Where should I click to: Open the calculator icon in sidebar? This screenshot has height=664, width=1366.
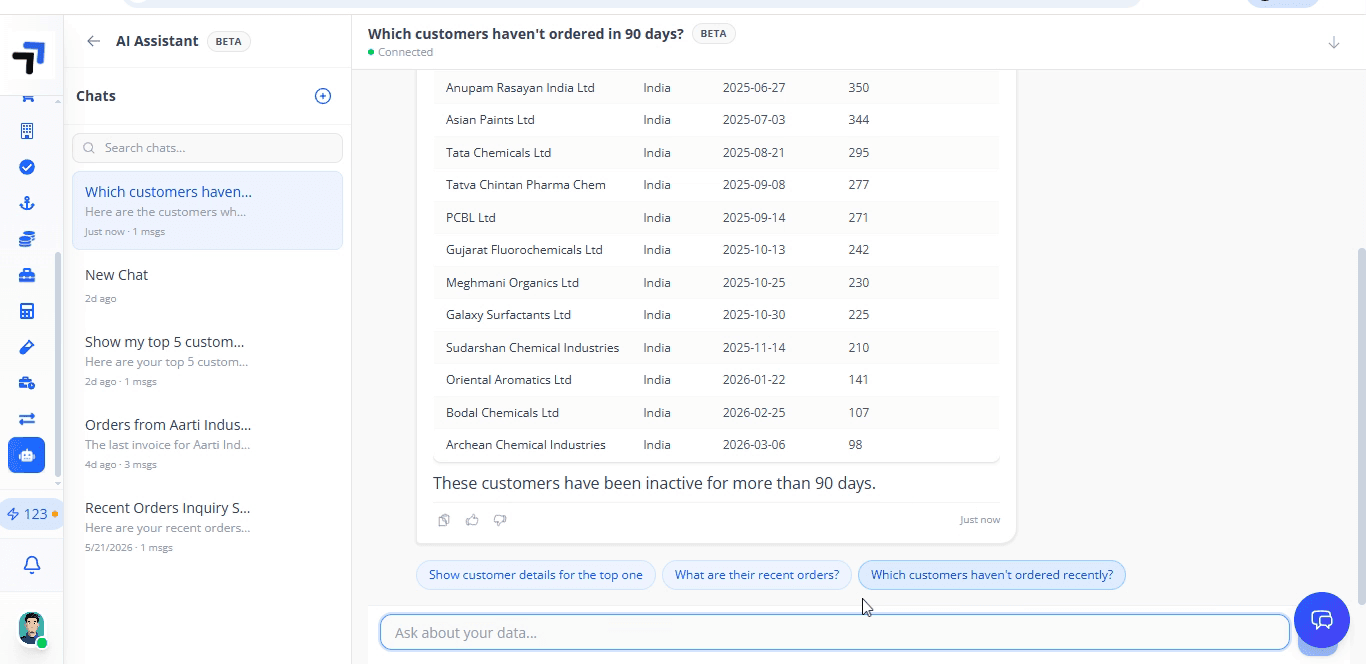[27, 311]
